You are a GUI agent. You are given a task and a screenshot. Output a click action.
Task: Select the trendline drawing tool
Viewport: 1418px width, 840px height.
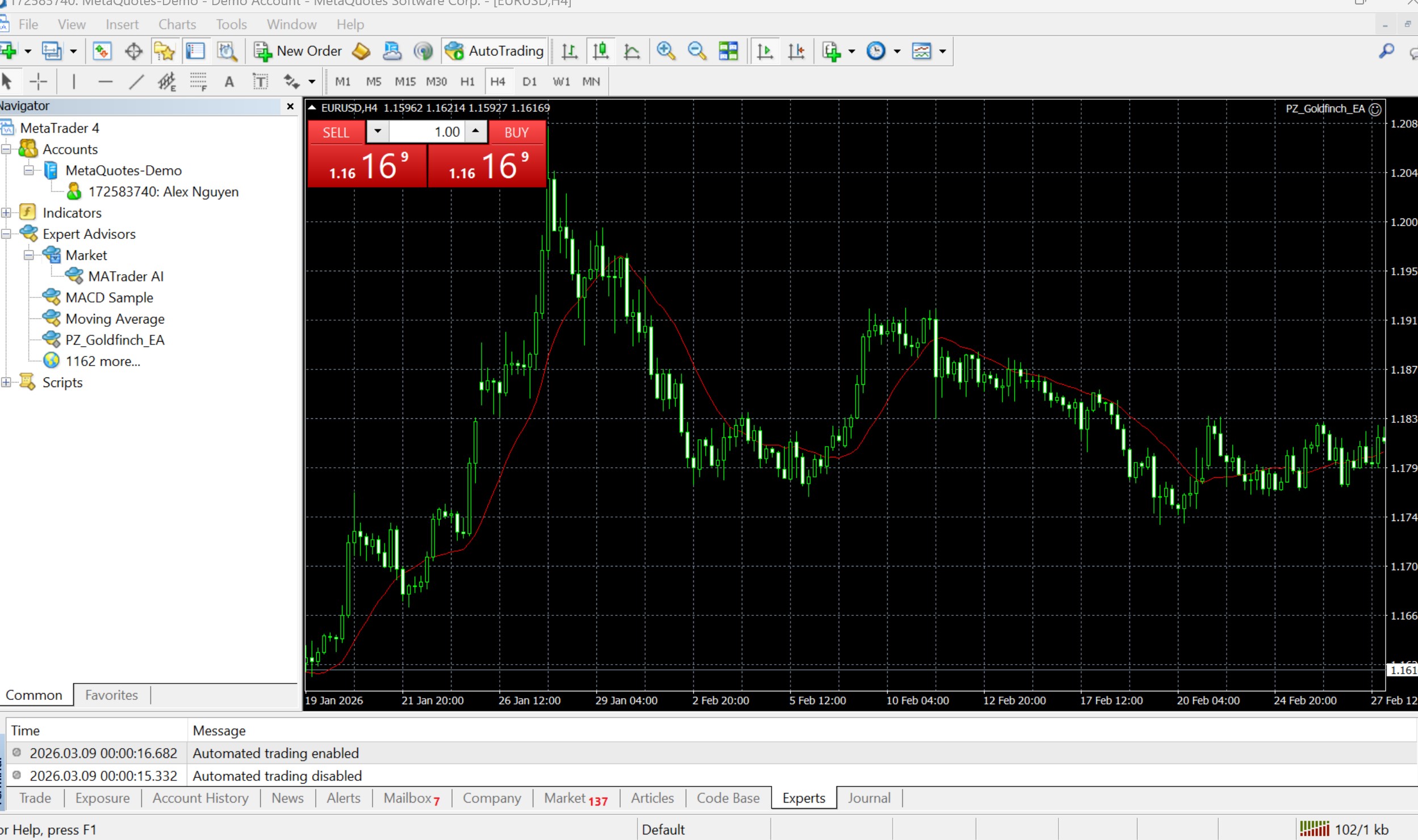click(x=136, y=82)
